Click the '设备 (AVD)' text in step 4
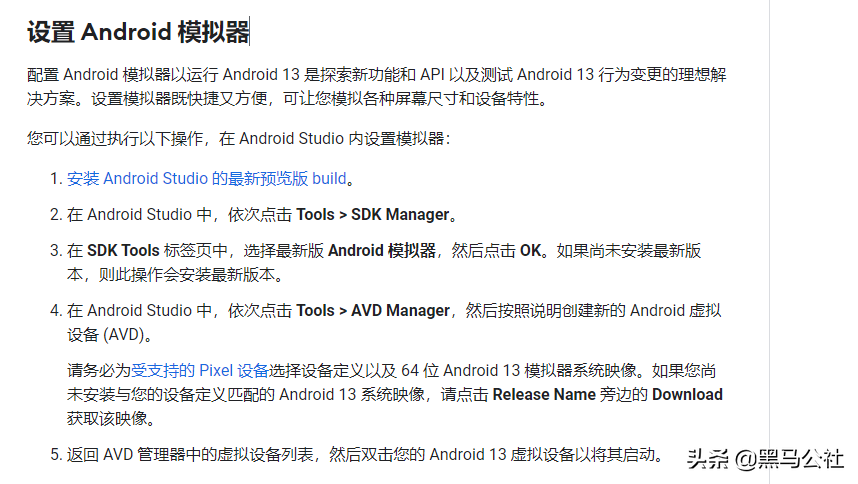This screenshot has height=484, width=858. (109, 334)
